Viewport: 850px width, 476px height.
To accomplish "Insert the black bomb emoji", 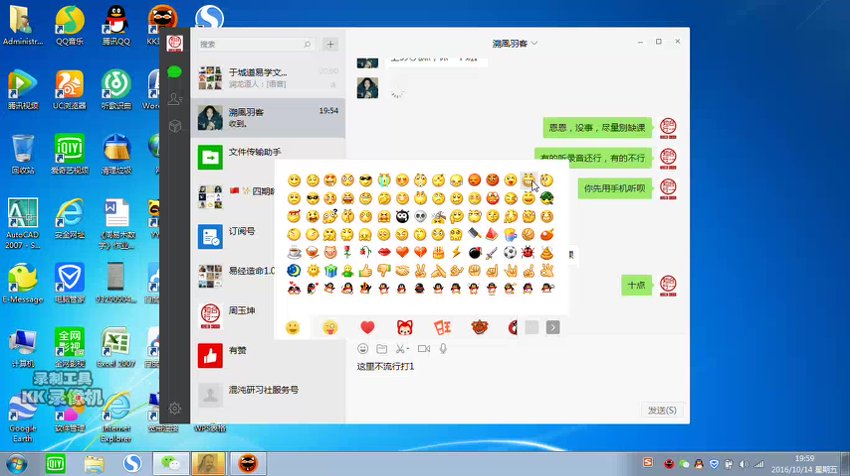I will tap(474, 253).
